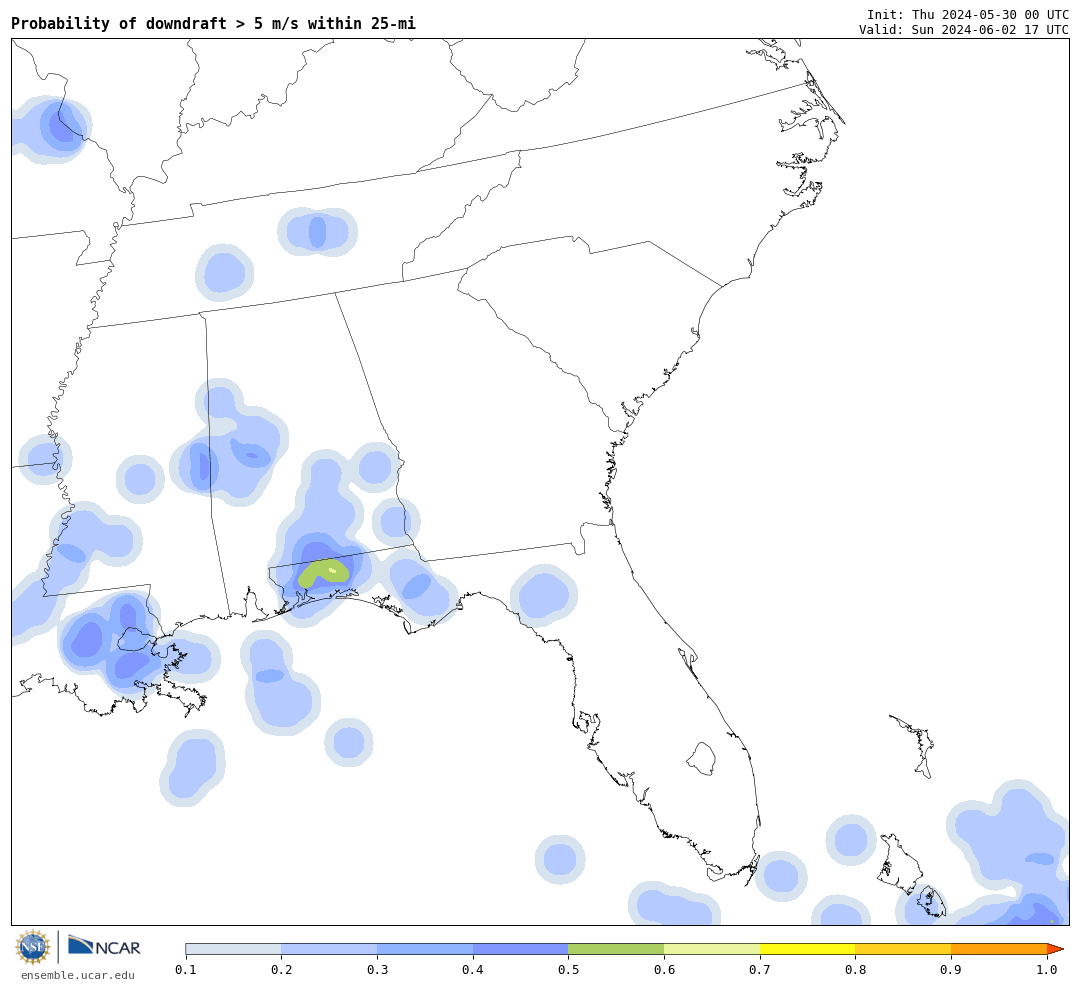Select the 0.3–0.4 blue colorbar segment
Image resolution: width=1080 pixels, height=988 pixels.
pyautogui.click(x=424, y=949)
